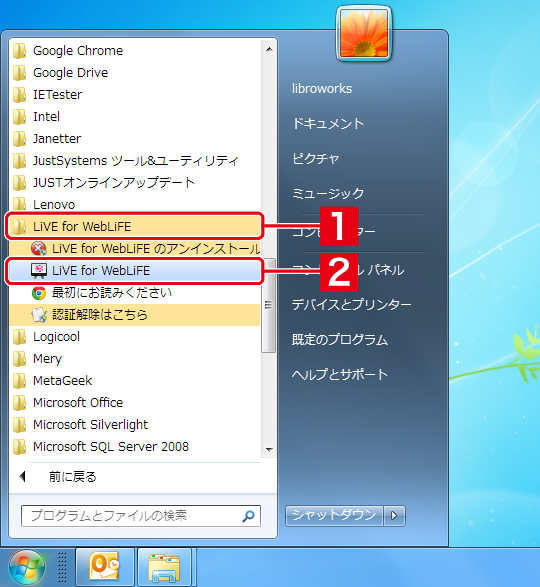Click the Mery folder icon
Viewport: 540px width, 587px height.
tap(19, 359)
